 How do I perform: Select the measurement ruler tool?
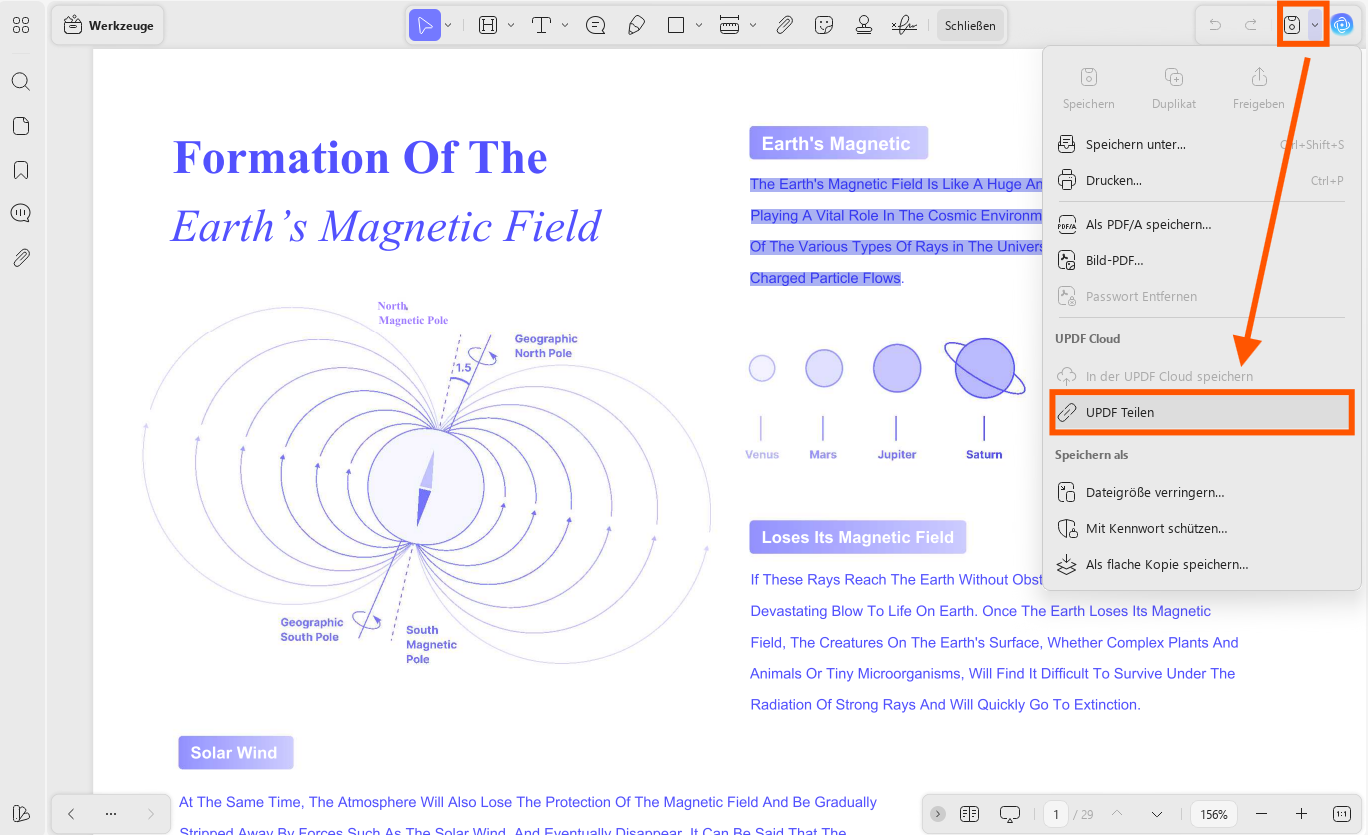[730, 26]
